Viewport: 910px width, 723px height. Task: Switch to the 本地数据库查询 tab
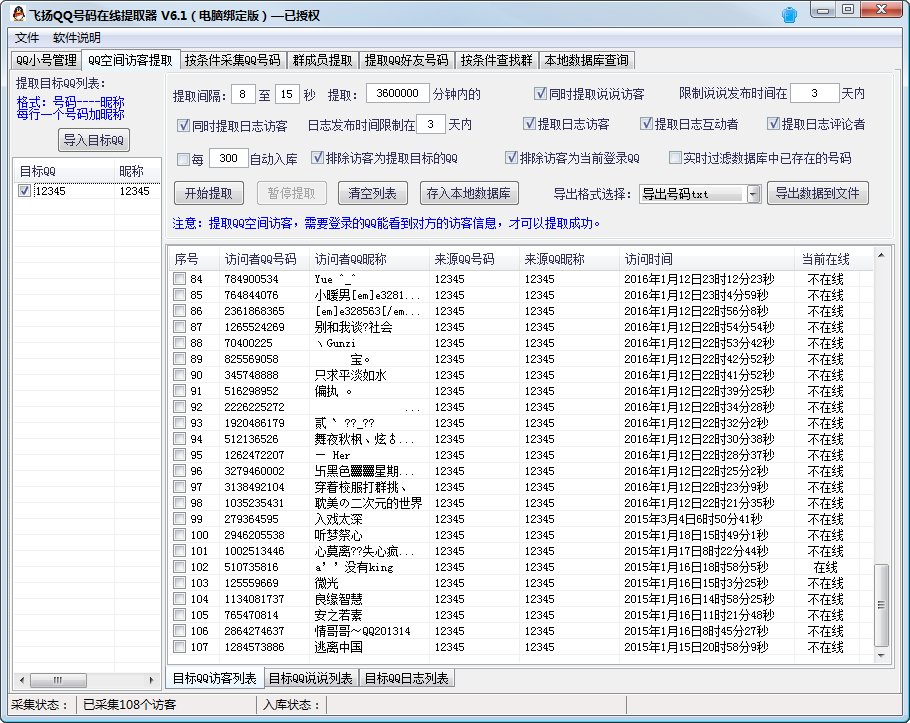tap(586, 60)
